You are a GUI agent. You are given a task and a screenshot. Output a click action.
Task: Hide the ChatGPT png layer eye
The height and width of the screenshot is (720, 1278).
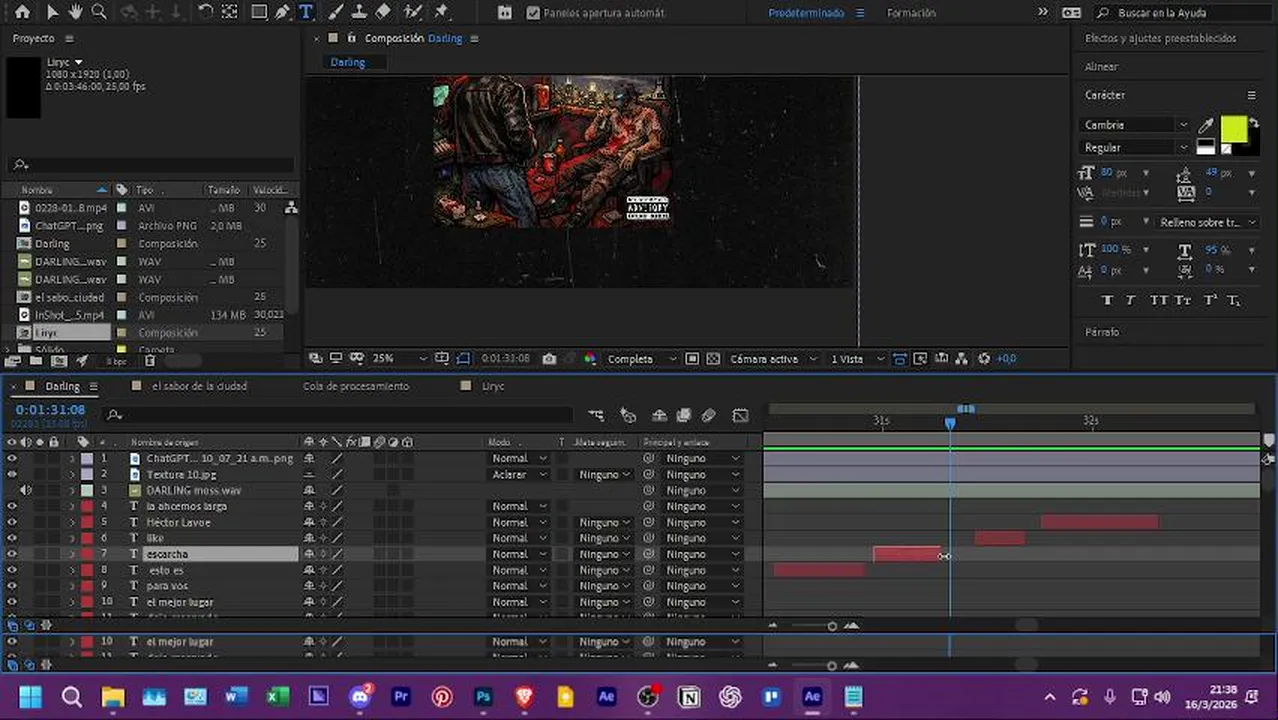point(12,458)
